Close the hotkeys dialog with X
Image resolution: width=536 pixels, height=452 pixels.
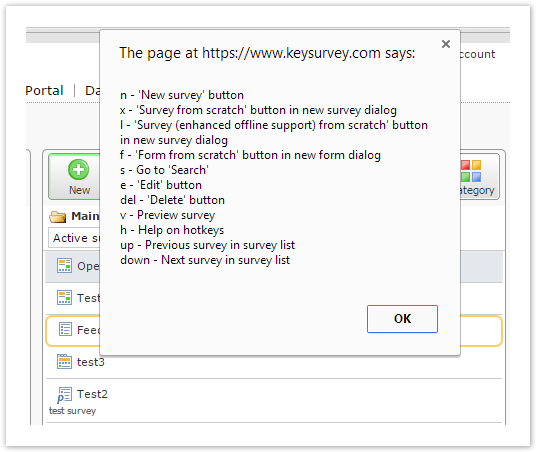coord(445,44)
